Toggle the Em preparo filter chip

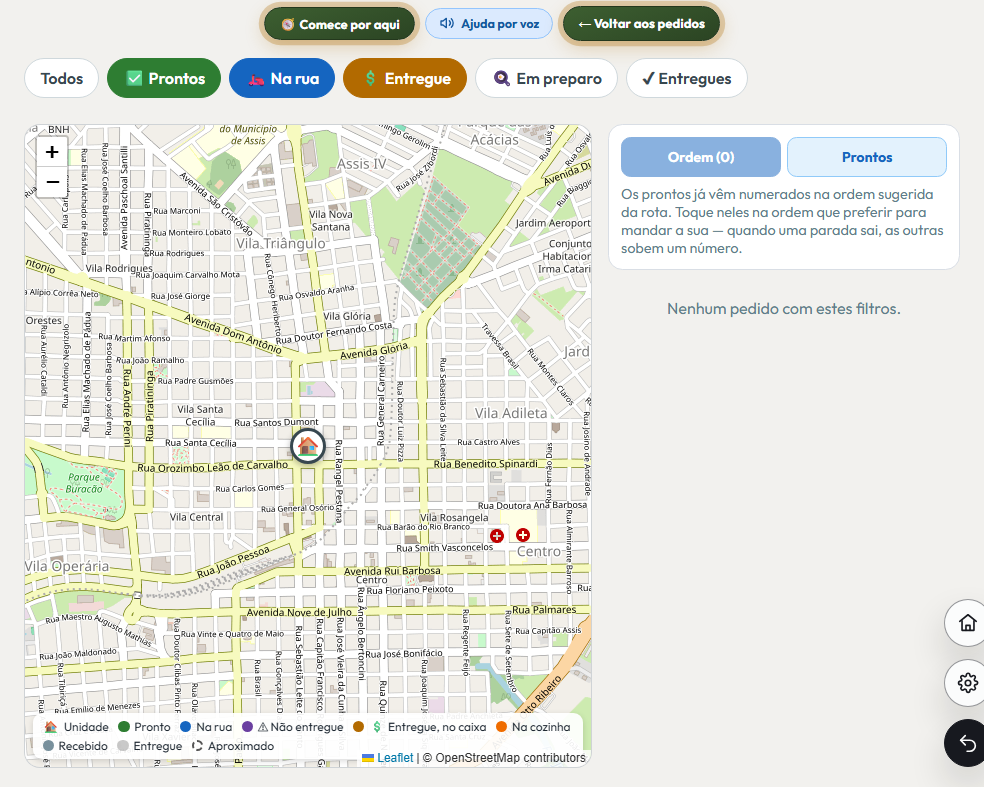tap(547, 78)
